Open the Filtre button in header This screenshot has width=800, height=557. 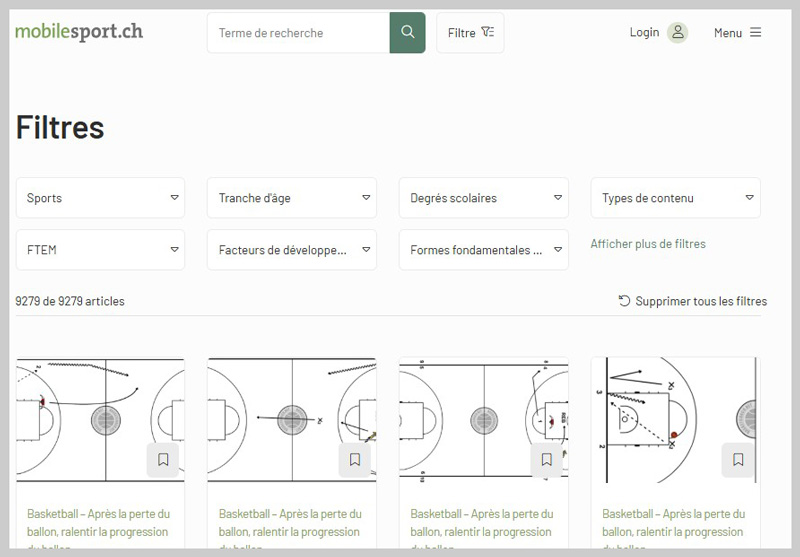[x=470, y=33]
